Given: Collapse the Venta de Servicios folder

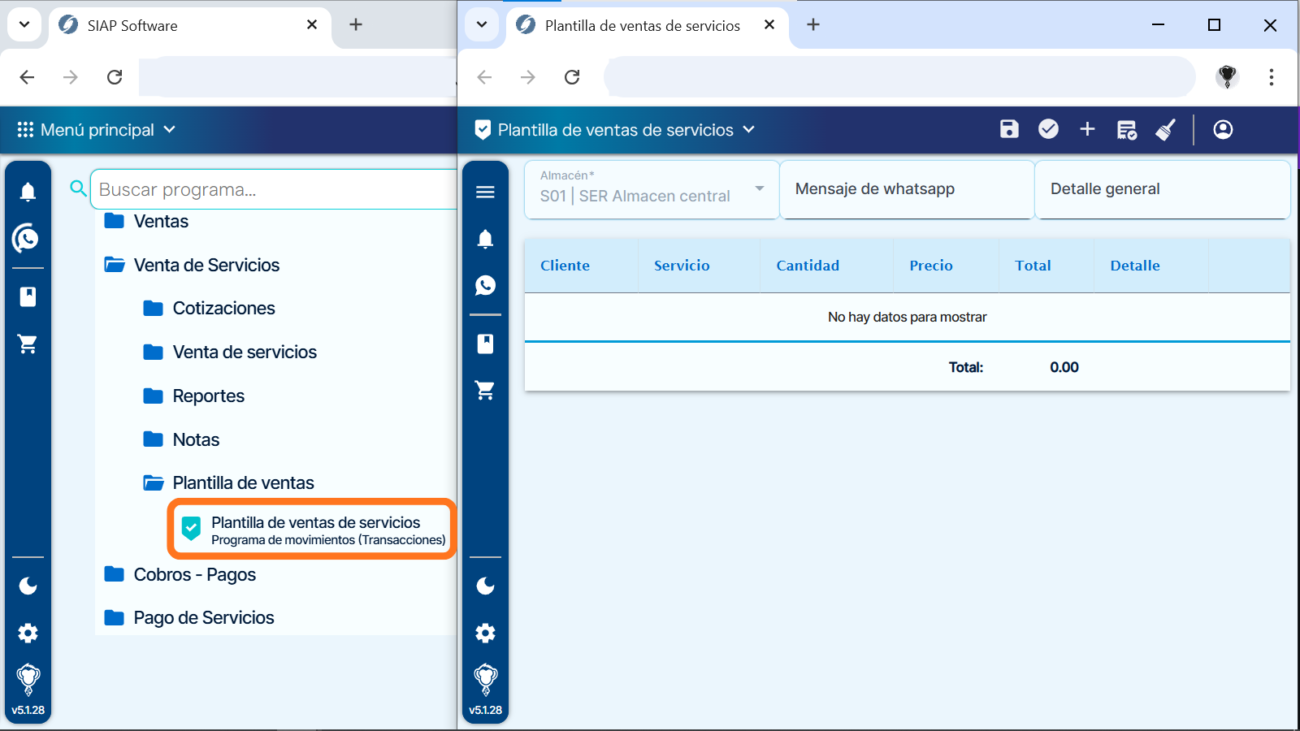Looking at the screenshot, I should (206, 265).
